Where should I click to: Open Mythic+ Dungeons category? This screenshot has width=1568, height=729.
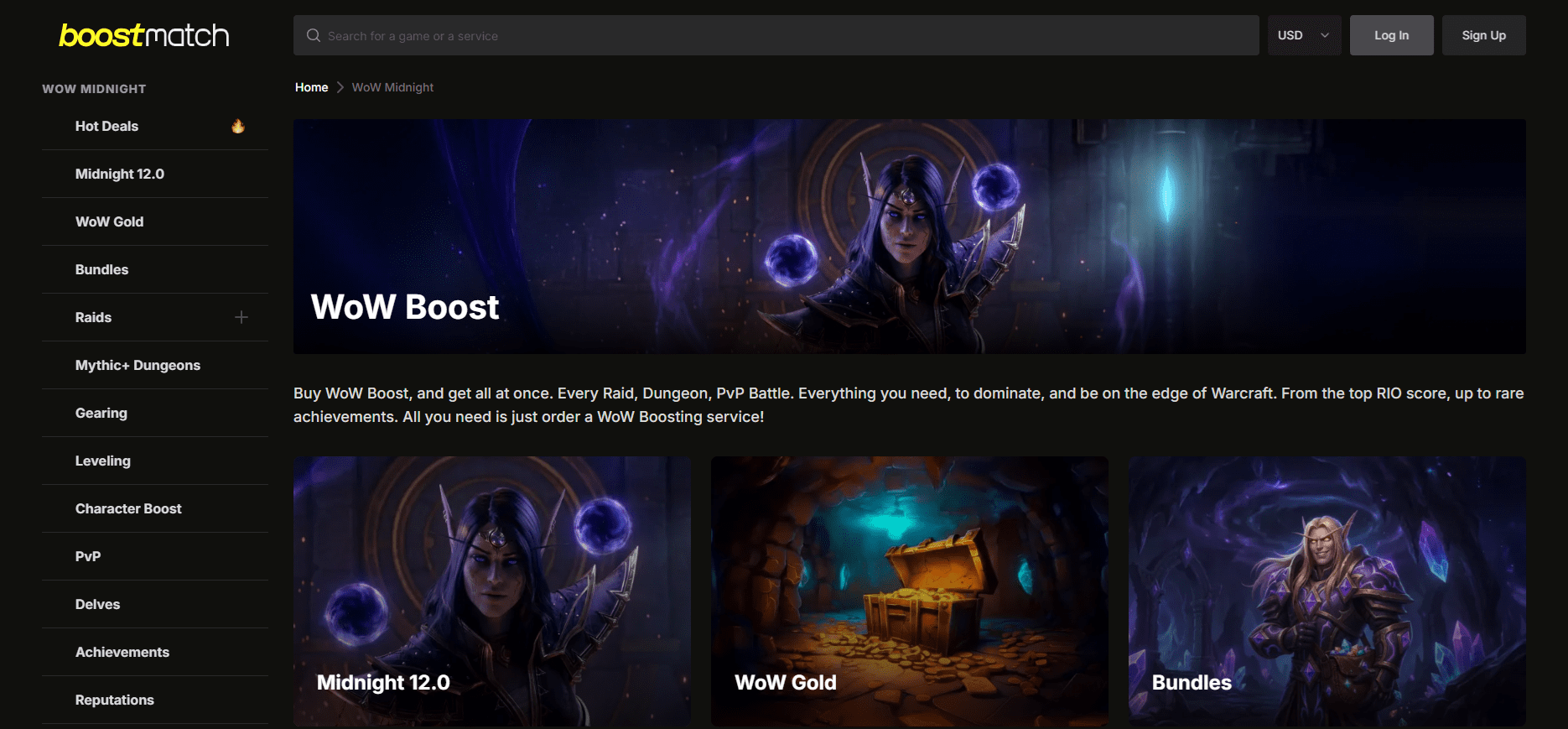point(138,365)
